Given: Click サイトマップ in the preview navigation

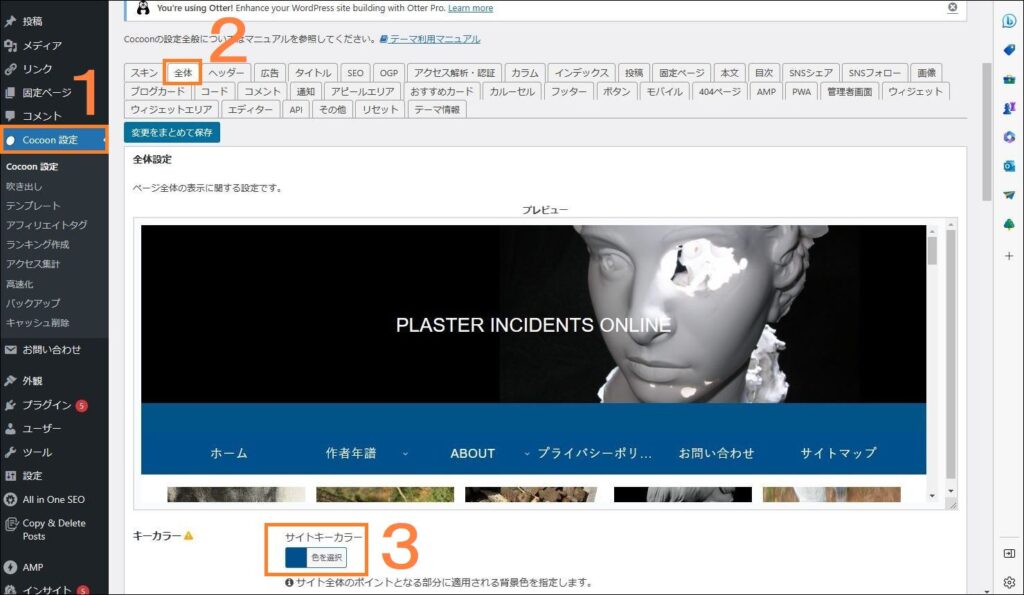Looking at the screenshot, I should click(x=839, y=453).
